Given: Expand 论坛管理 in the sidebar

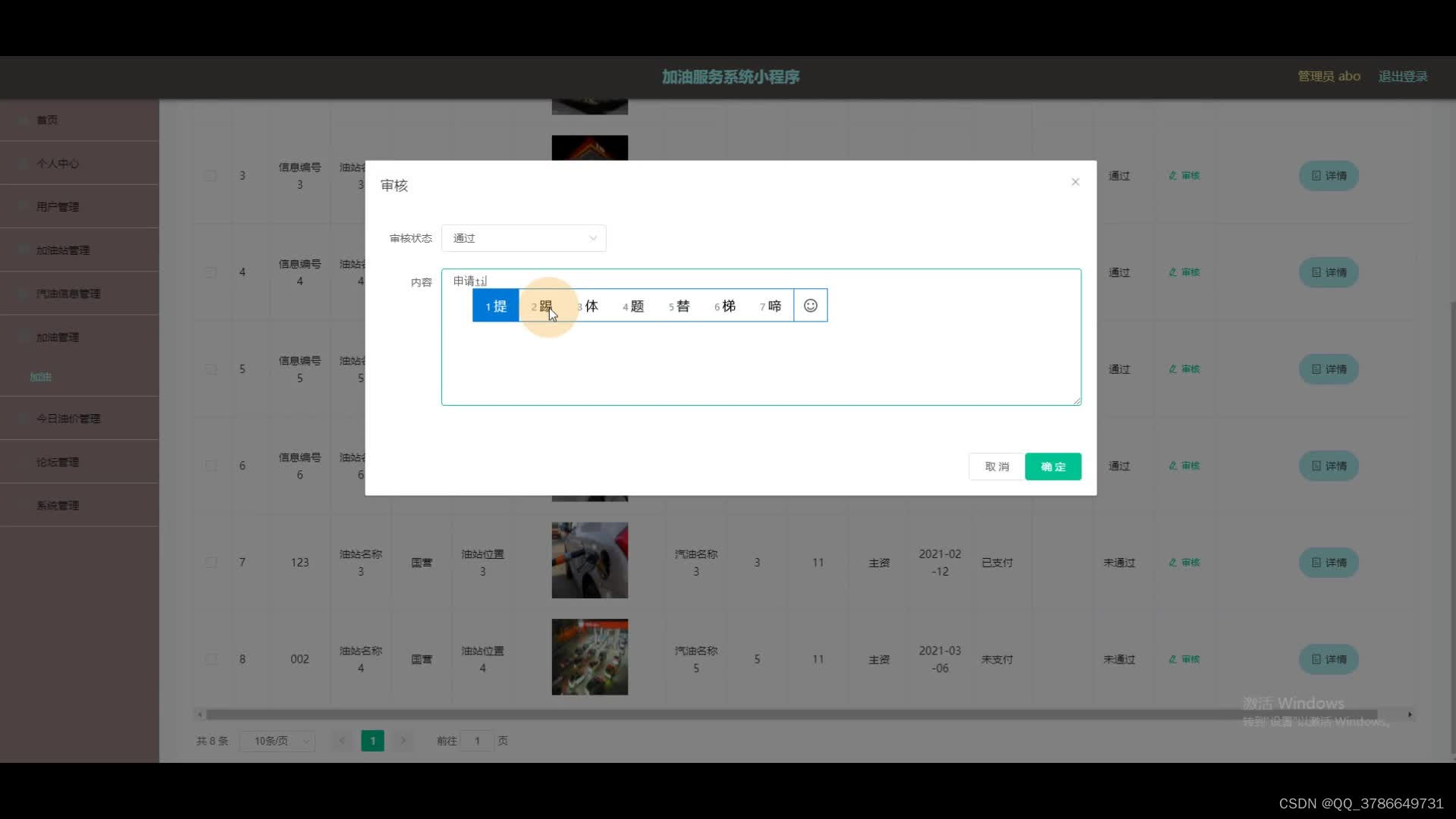Looking at the screenshot, I should (x=80, y=462).
